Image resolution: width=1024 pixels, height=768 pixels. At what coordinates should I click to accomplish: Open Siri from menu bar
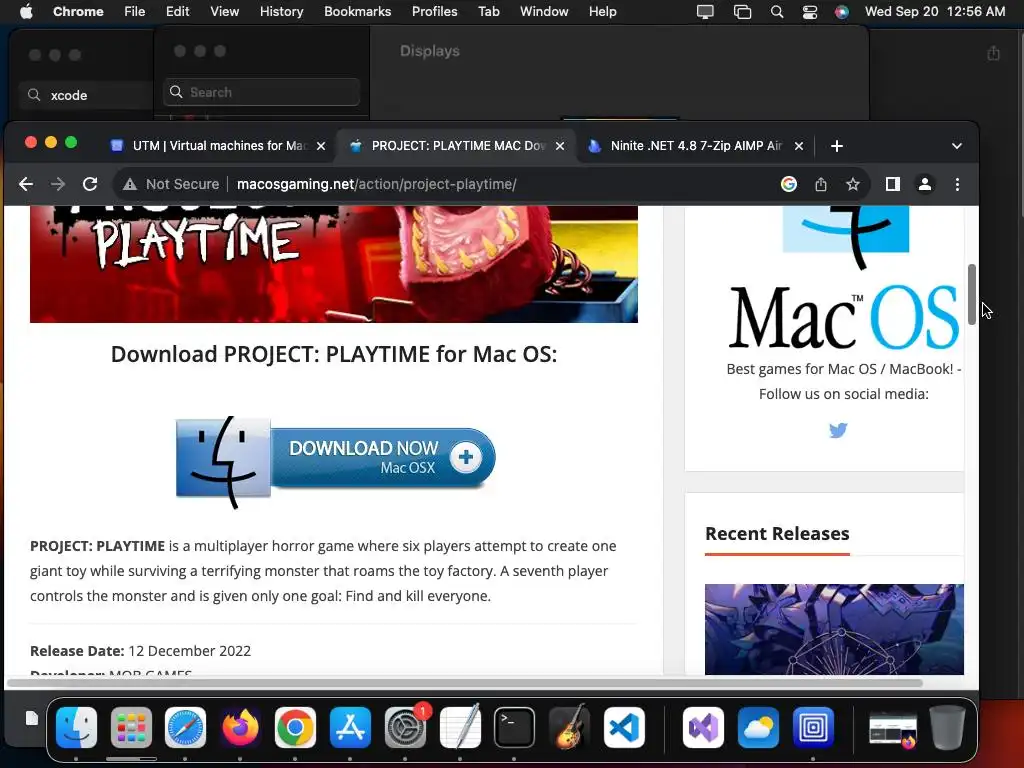(842, 12)
